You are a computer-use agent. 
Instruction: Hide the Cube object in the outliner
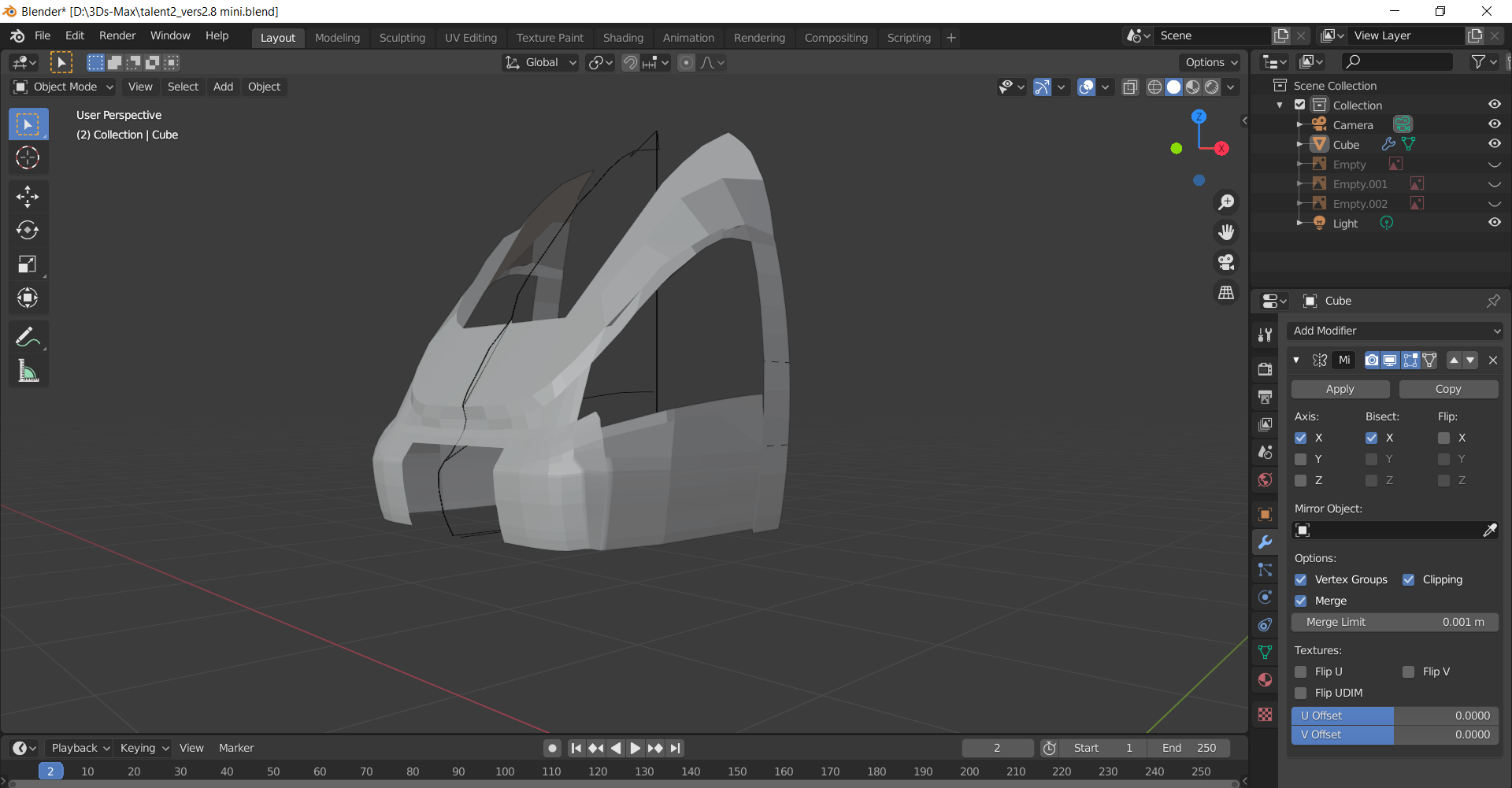tap(1494, 144)
